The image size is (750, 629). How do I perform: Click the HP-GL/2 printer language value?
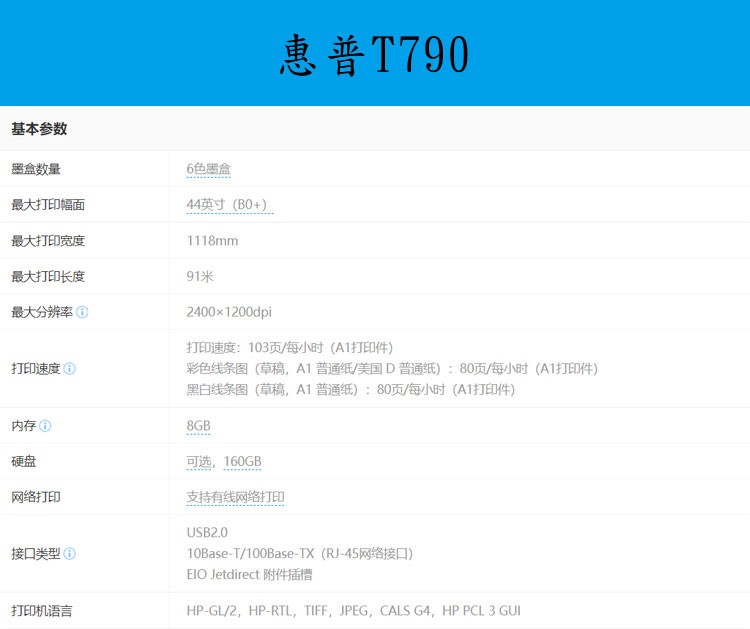(x=353, y=611)
